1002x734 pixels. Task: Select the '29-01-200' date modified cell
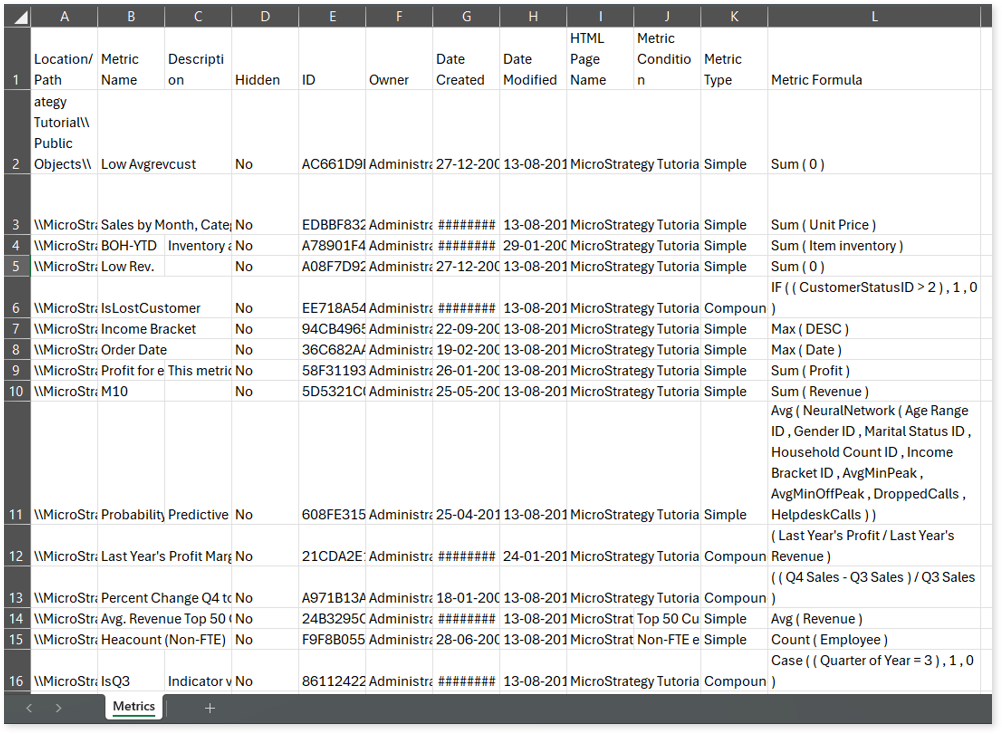[x=533, y=245]
